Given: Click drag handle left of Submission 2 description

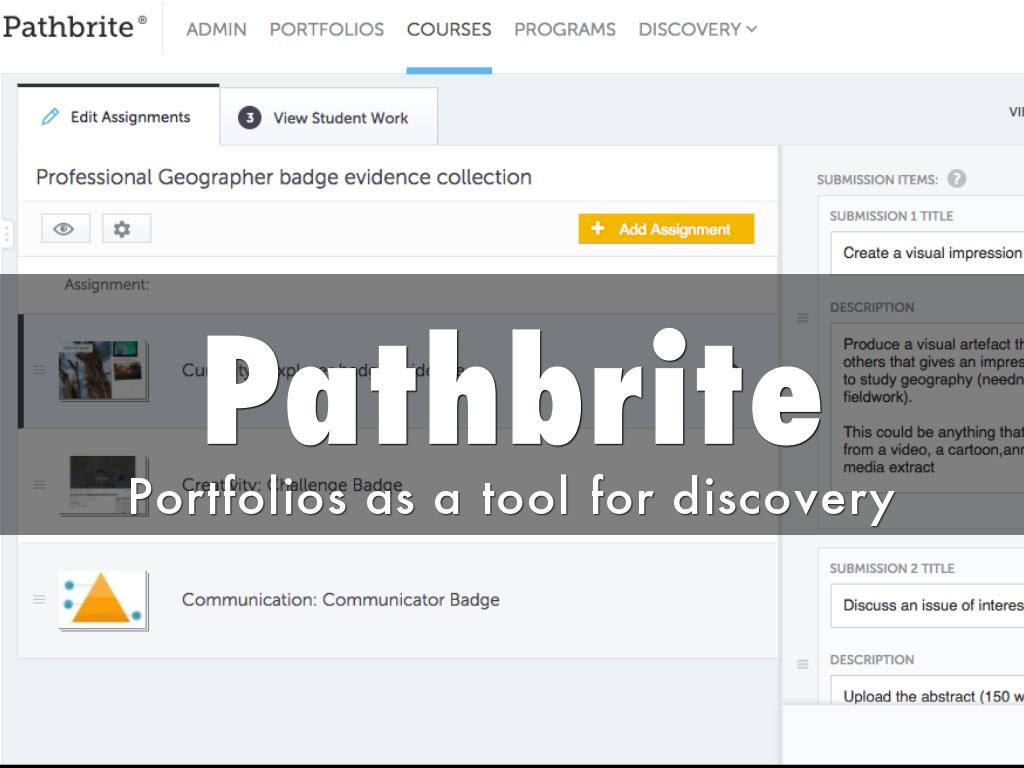Looking at the screenshot, I should pyautogui.click(x=802, y=664).
